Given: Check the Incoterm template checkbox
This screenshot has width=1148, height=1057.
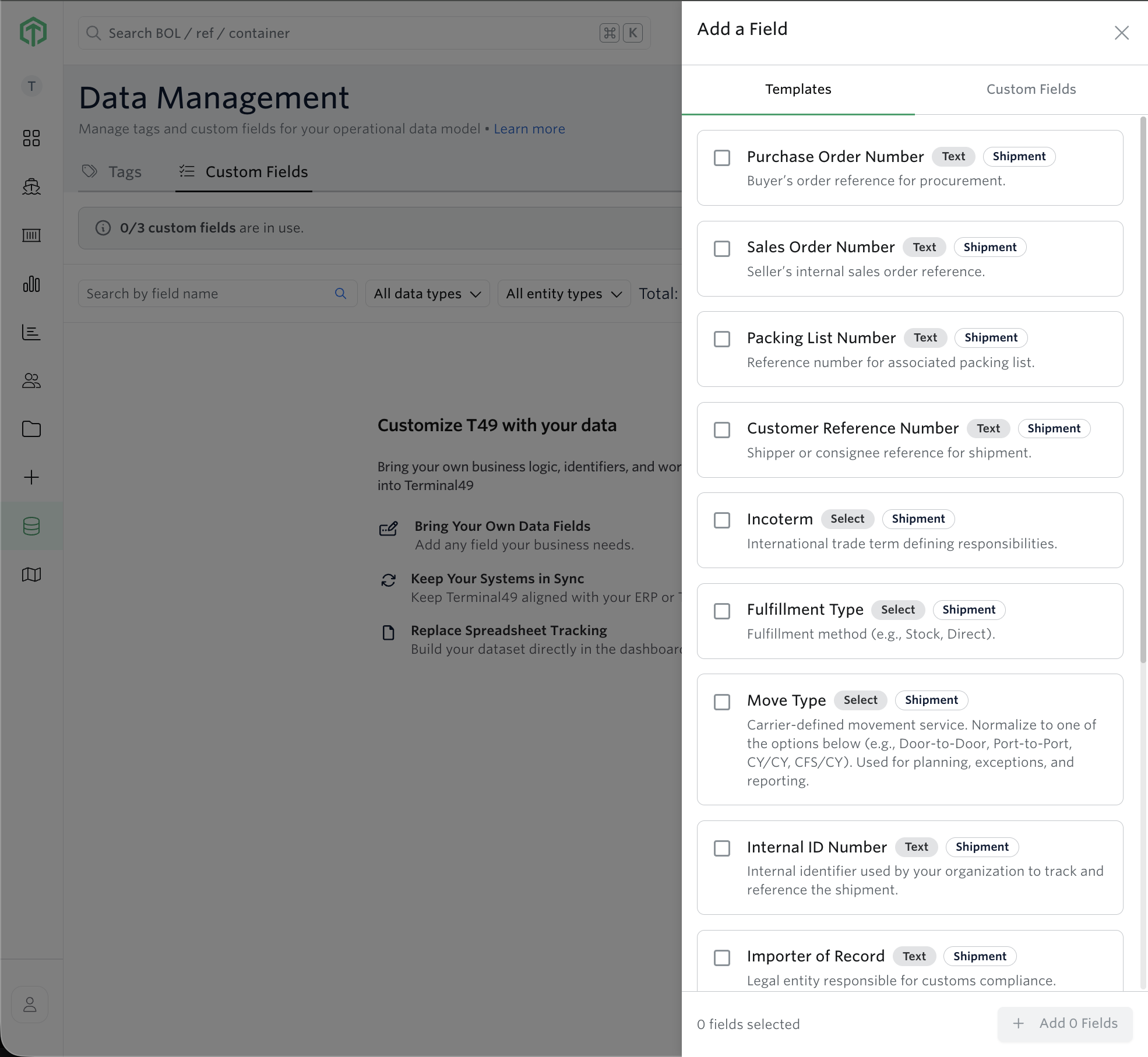Looking at the screenshot, I should [x=722, y=520].
